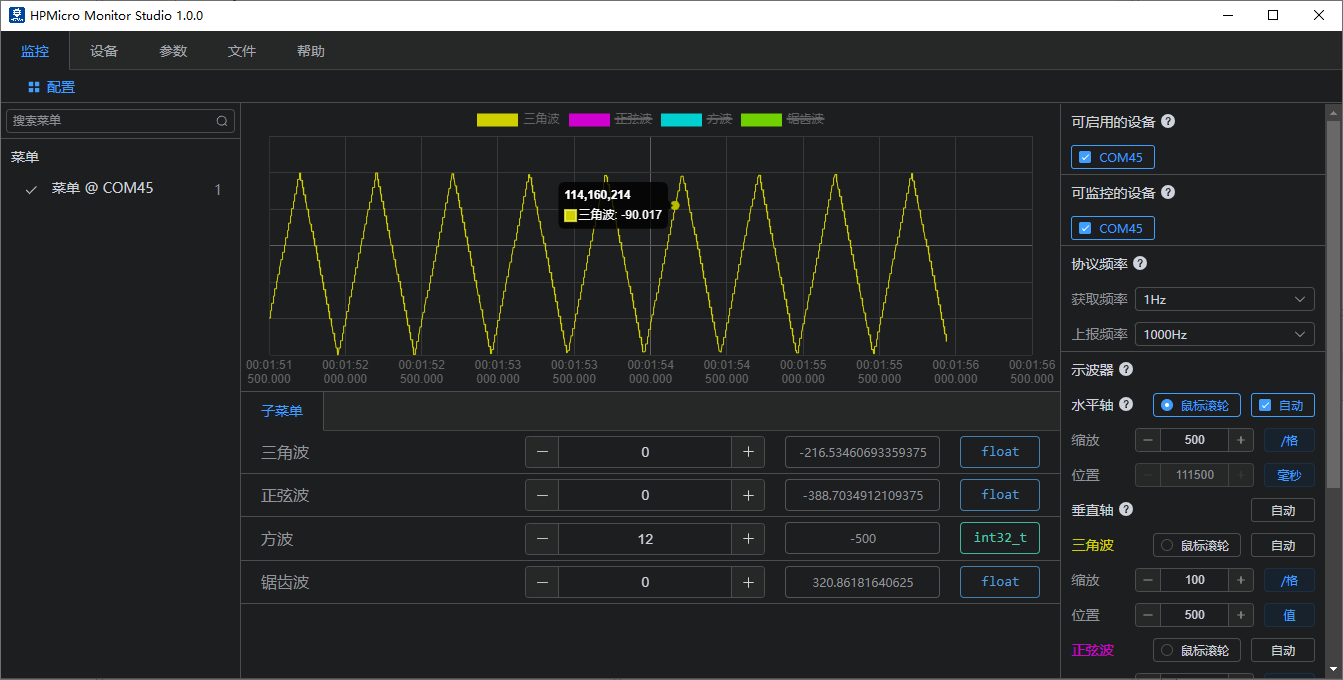Toggle 方波 legend visibility in chart

tap(720, 119)
